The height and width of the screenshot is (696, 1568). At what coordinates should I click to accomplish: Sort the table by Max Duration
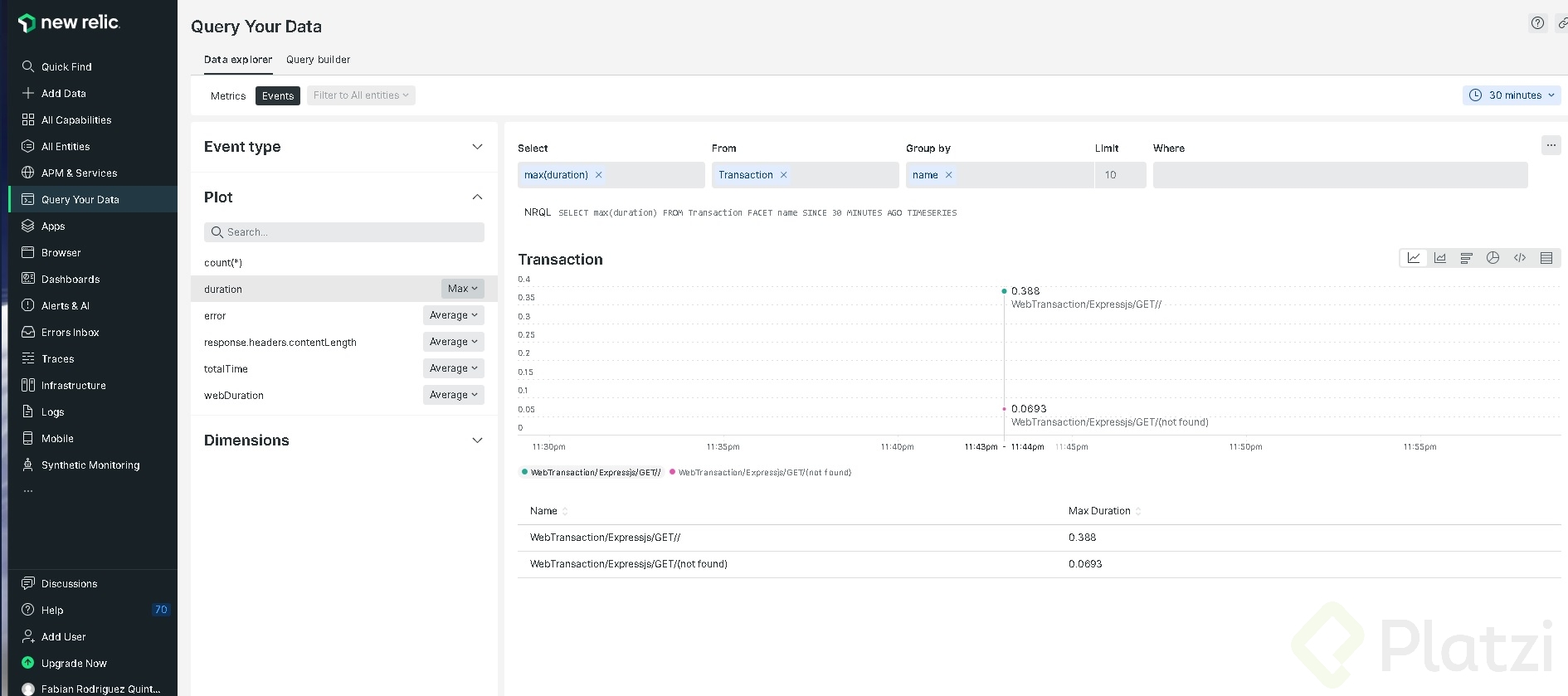click(x=1104, y=511)
